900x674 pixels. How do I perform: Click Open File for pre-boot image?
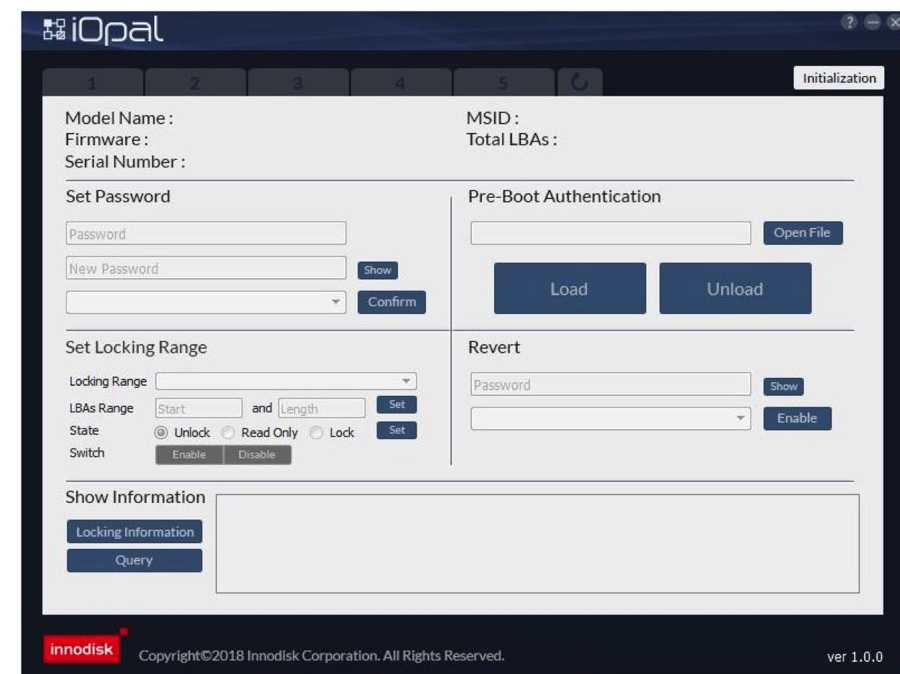click(x=803, y=233)
